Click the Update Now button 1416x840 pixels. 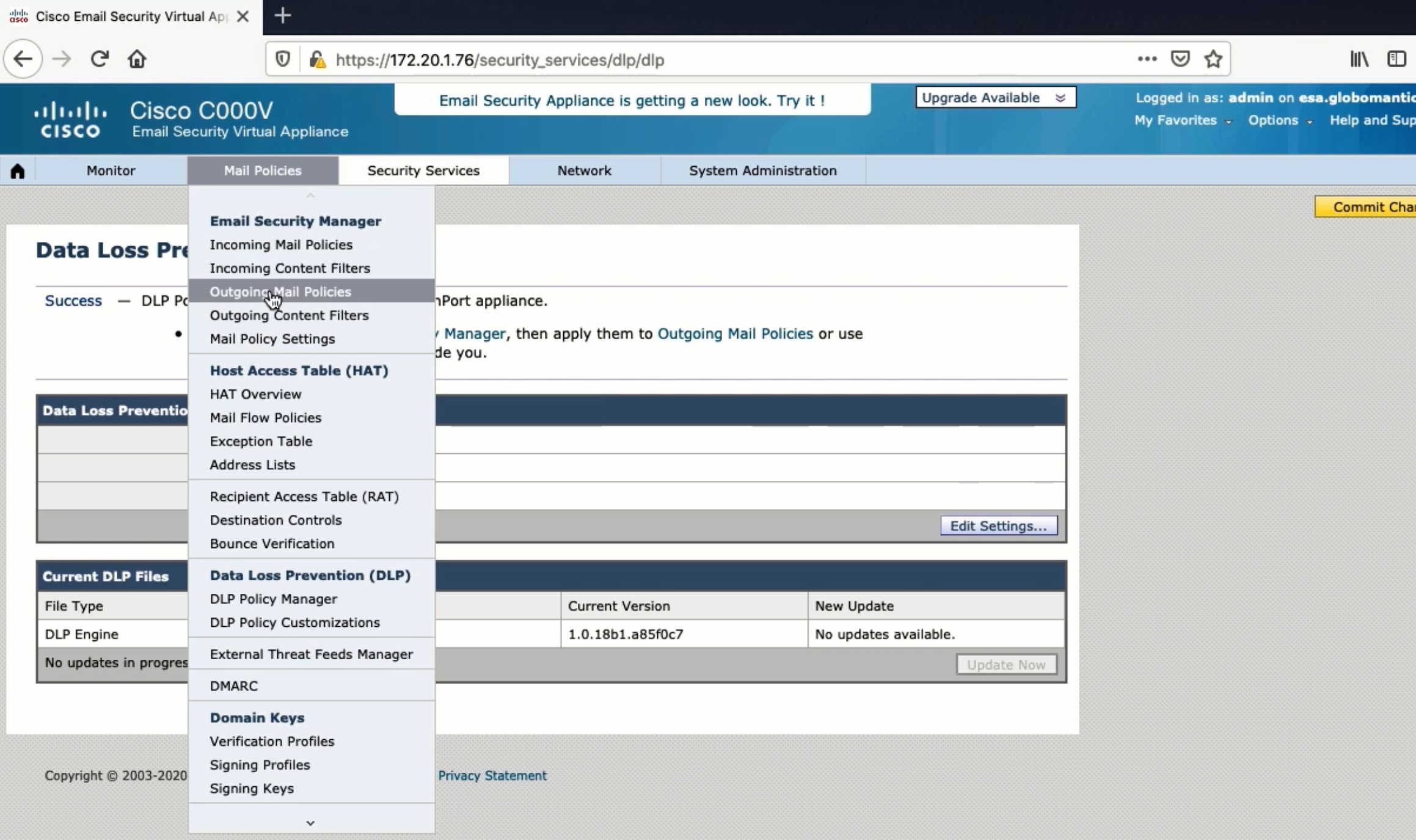click(x=1006, y=664)
